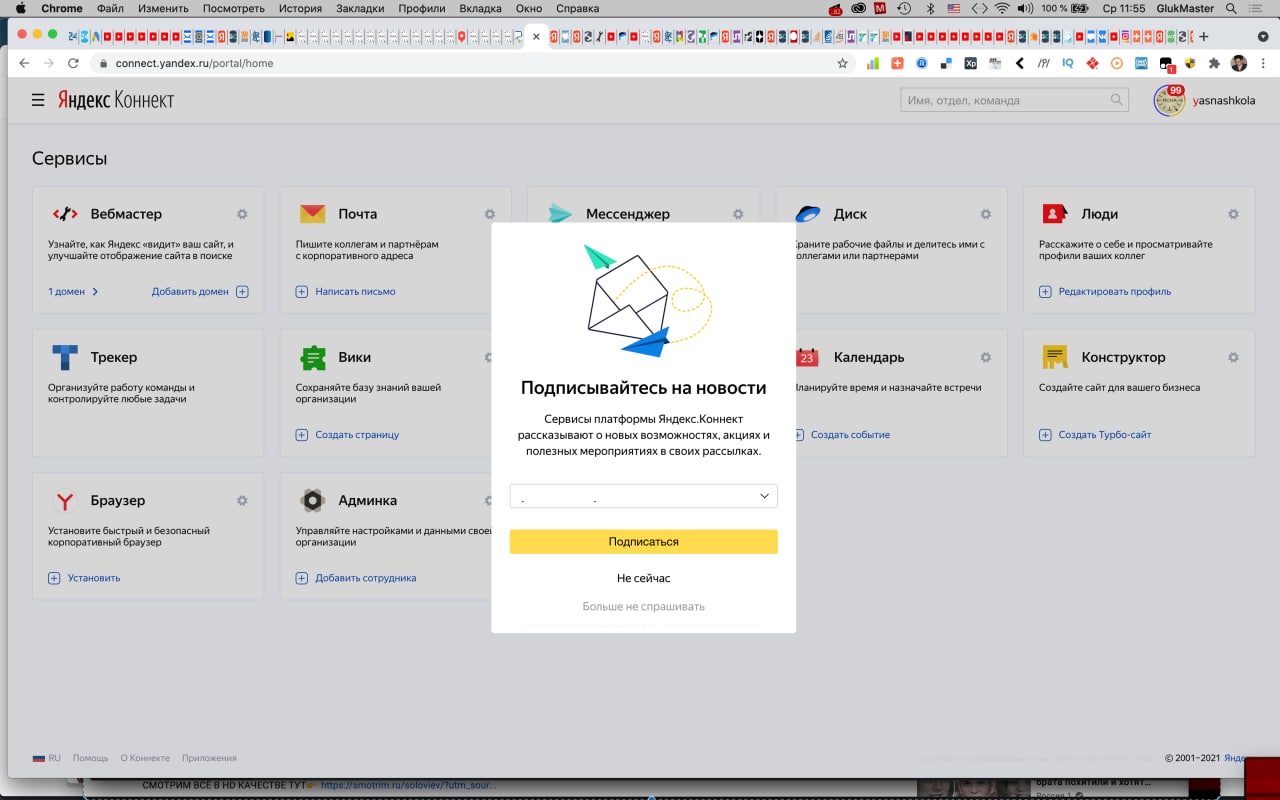Image resolution: width=1280 pixels, height=800 pixels.
Task: Go back with the browser arrow
Action: [x=24, y=63]
